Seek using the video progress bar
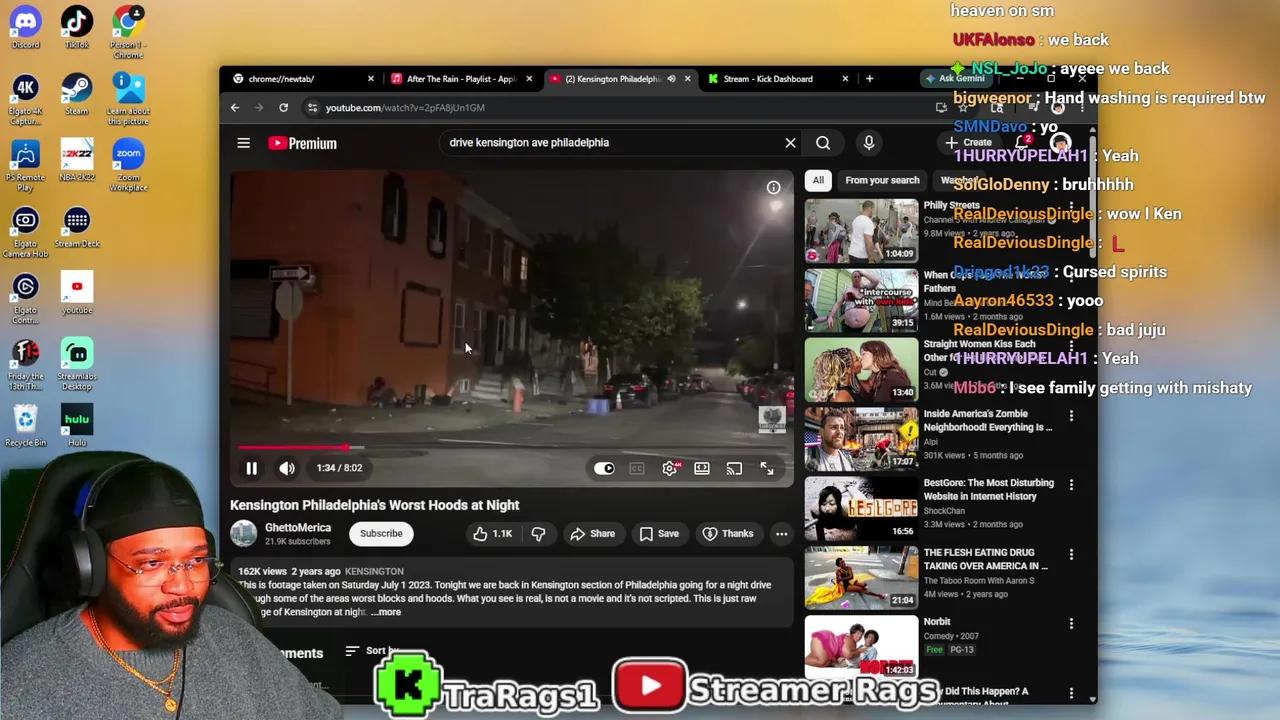This screenshot has height=720, width=1280. click(x=512, y=448)
